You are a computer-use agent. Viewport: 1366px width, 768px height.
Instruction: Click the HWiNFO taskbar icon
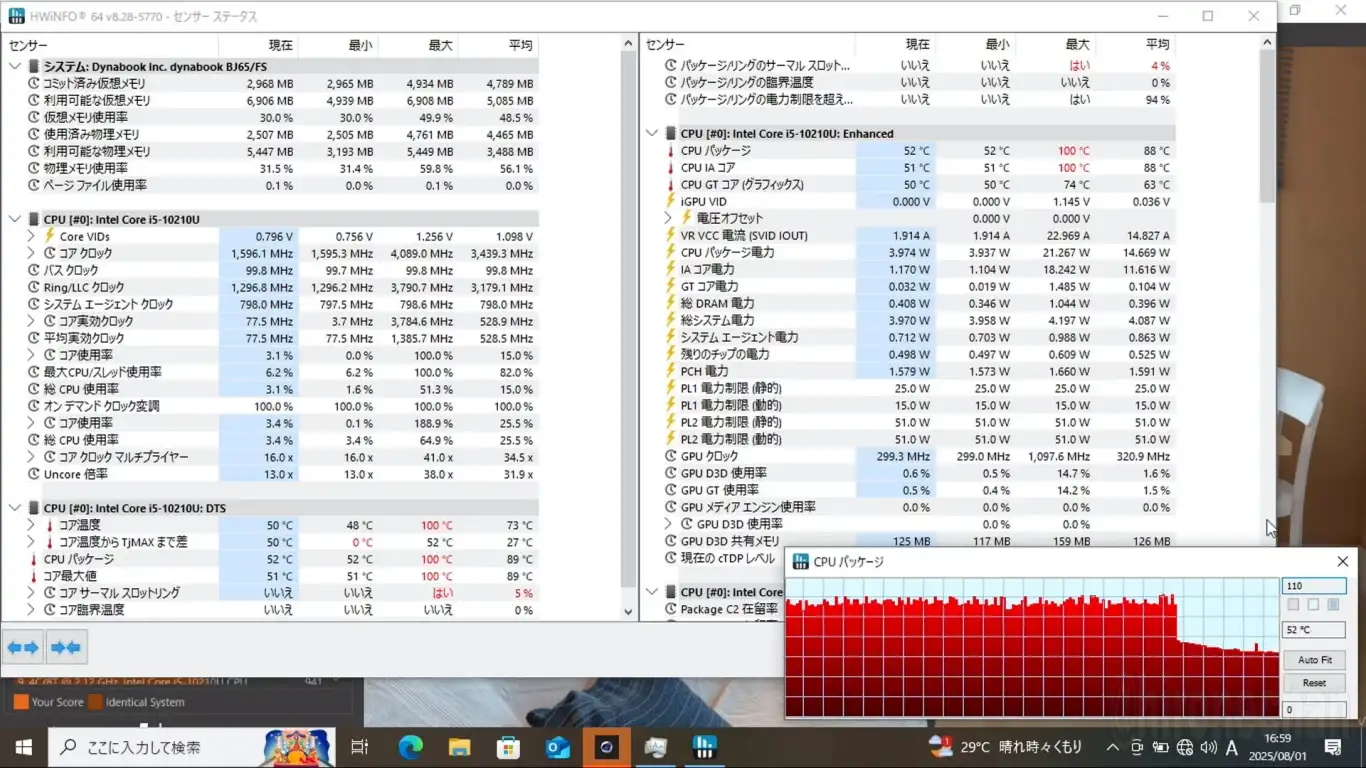(x=704, y=747)
